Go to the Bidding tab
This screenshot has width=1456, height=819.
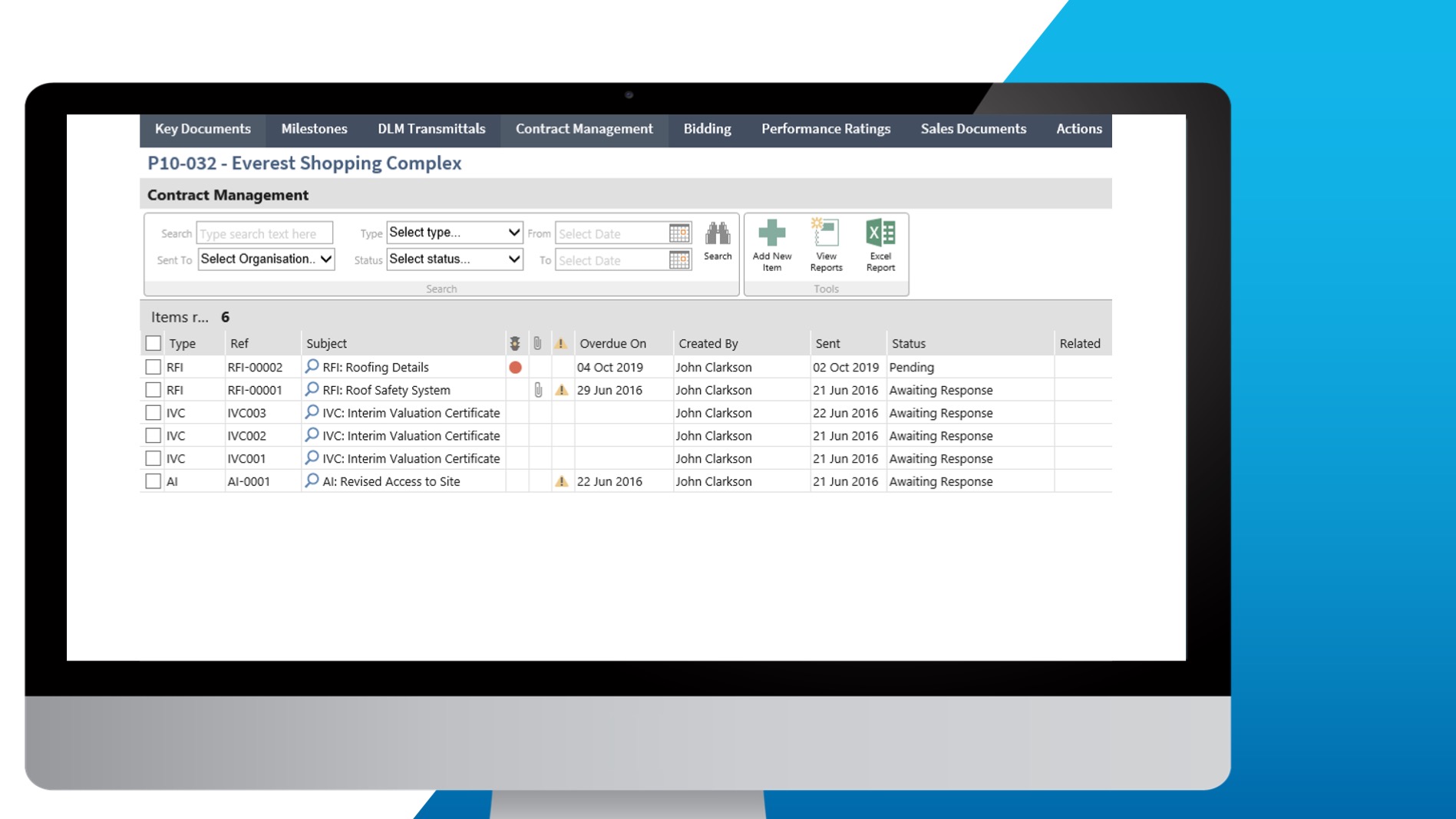tap(707, 129)
